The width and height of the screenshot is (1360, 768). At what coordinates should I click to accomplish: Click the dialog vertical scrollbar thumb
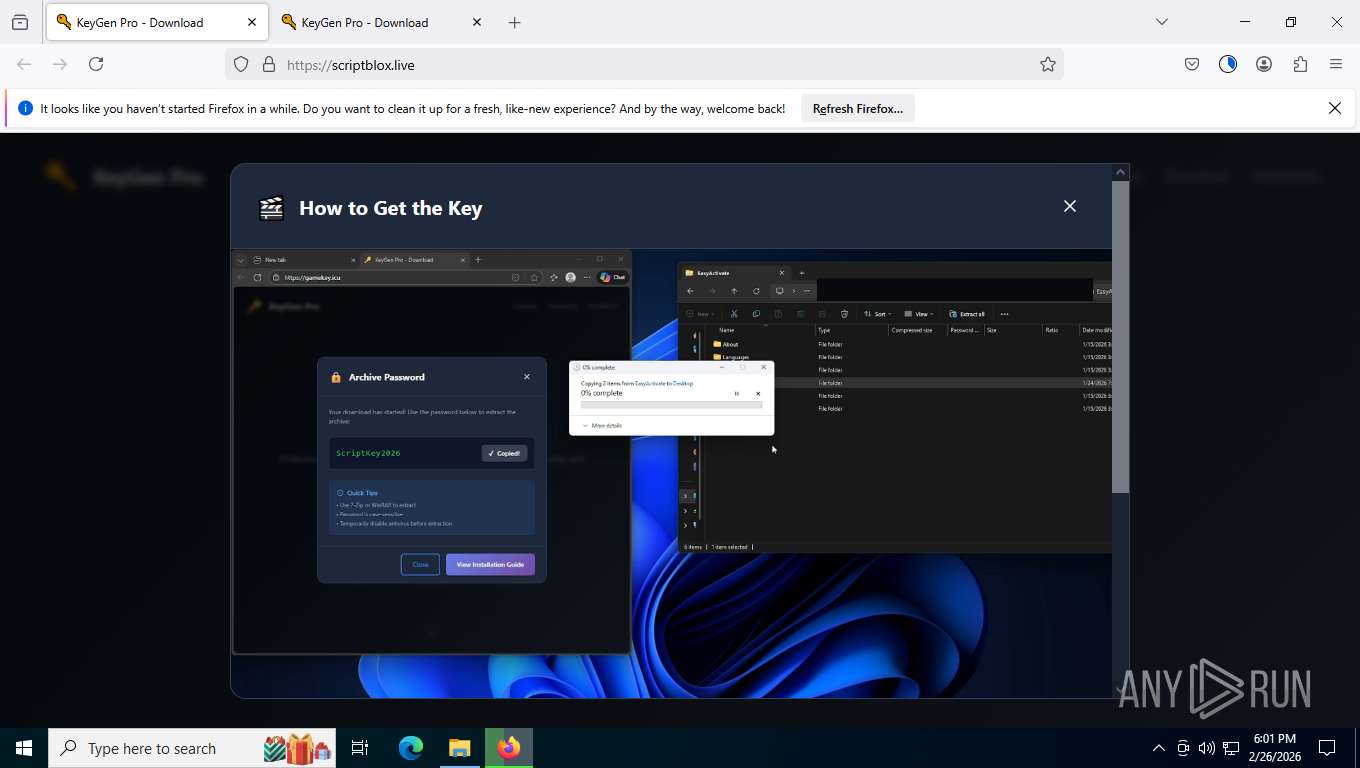point(1121,338)
